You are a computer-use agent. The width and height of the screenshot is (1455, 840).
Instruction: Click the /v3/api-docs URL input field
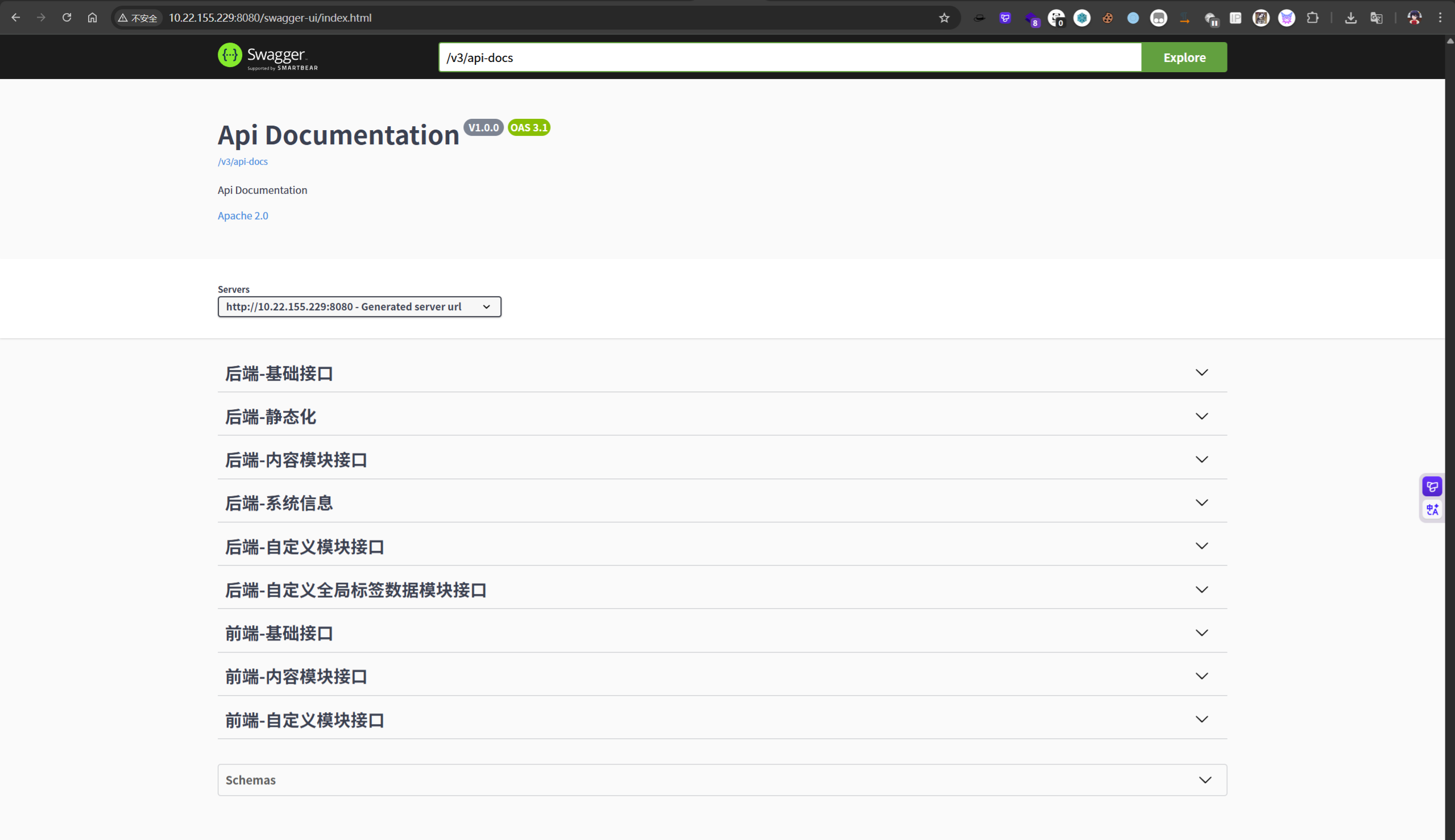[789, 58]
